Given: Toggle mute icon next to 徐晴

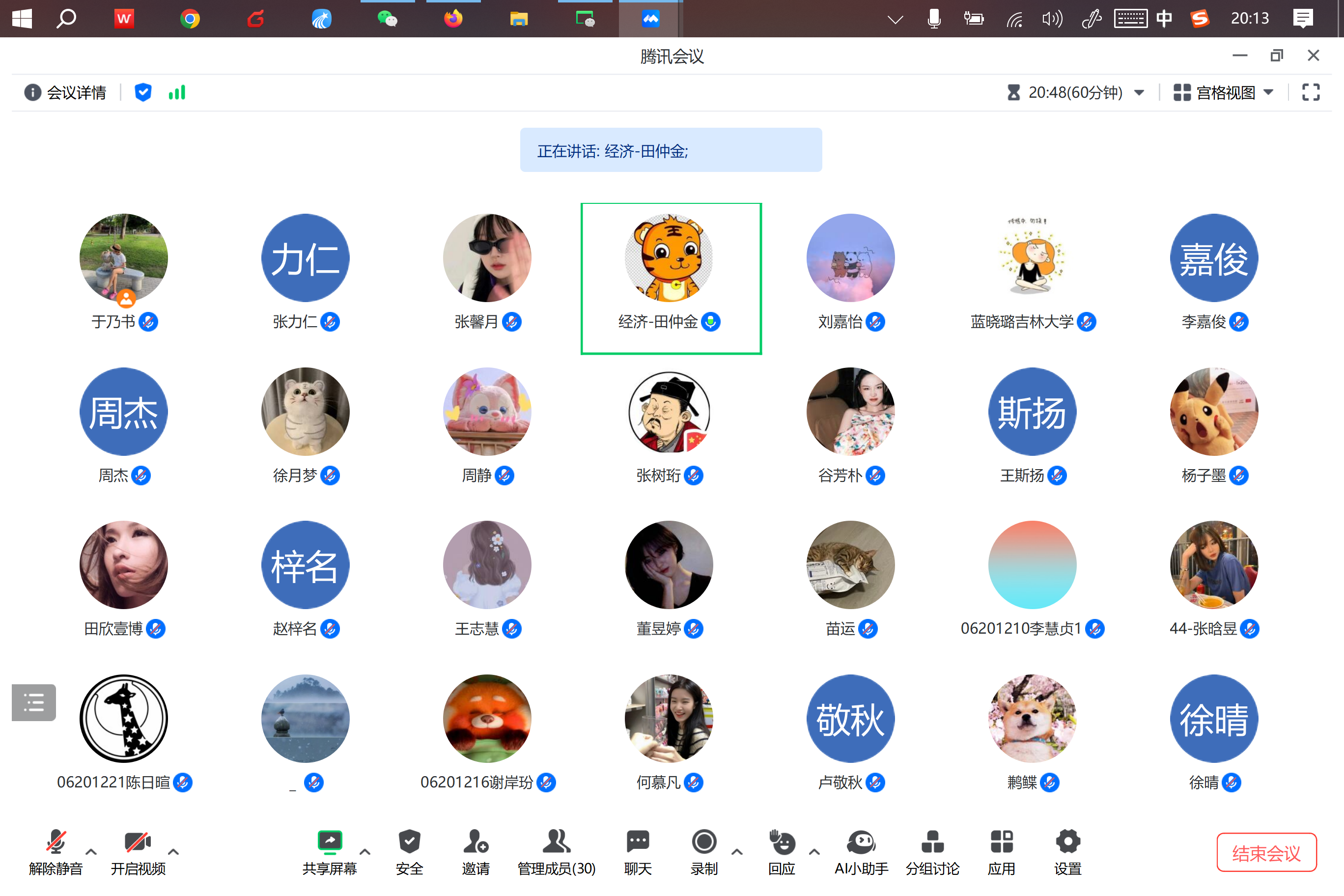Looking at the screenshot, I should [x=1231, y=783].
